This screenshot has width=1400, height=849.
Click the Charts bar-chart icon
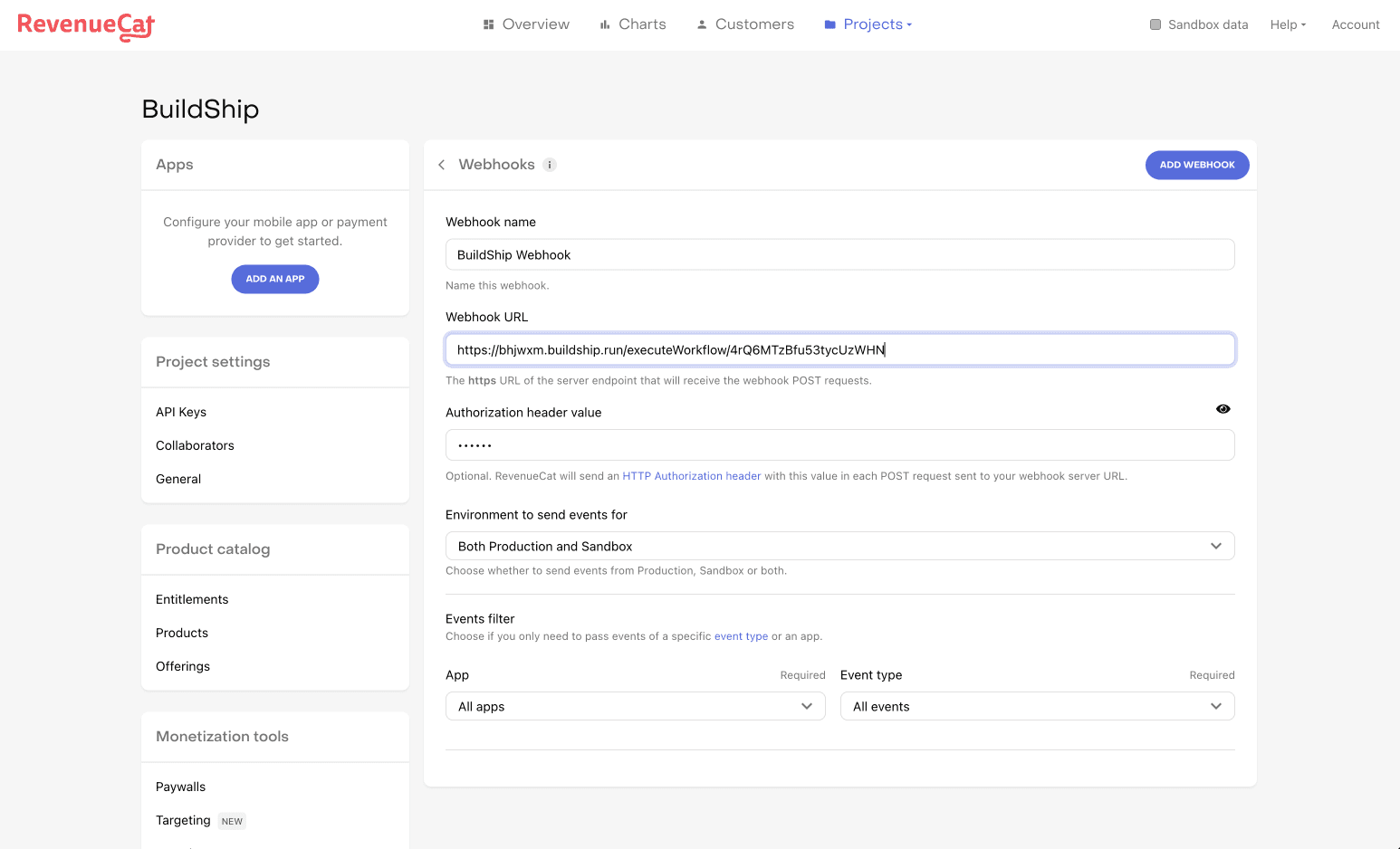(605, 24)
